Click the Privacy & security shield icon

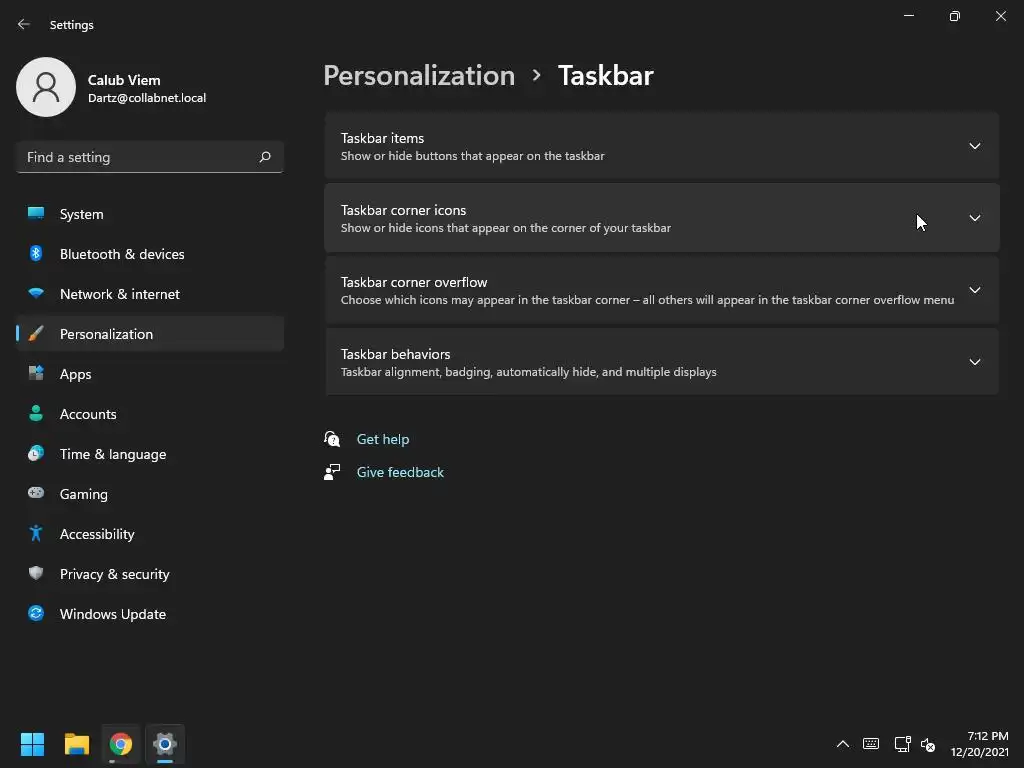pos(36,574)
